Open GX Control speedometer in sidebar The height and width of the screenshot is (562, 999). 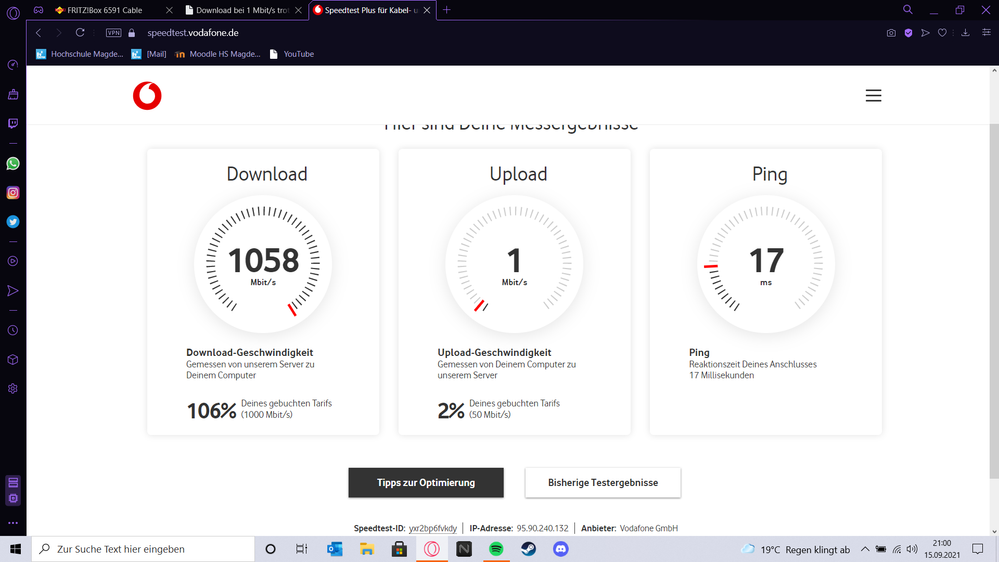(13, 65)
